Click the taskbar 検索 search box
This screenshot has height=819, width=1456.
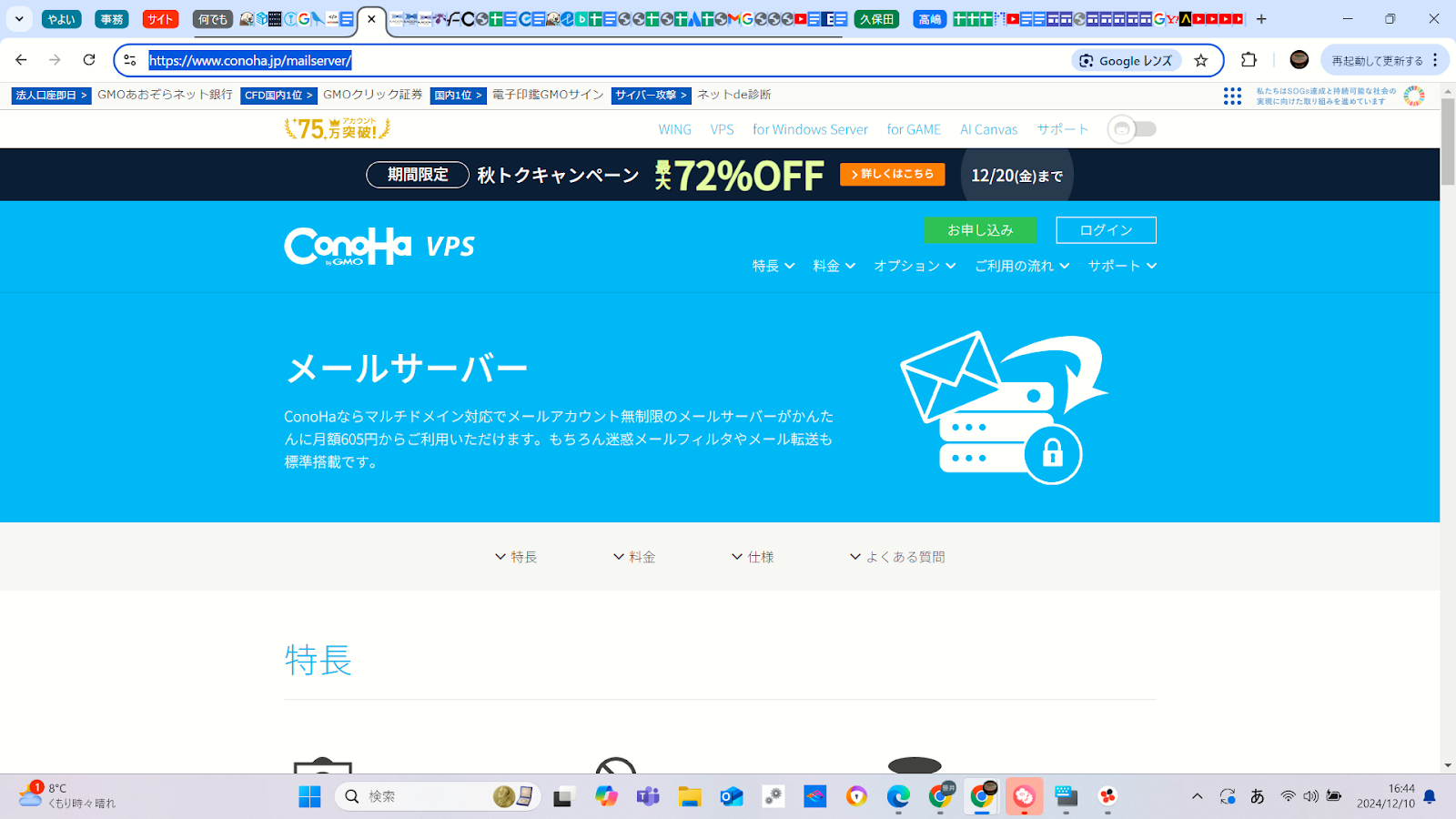pos(438,796)
